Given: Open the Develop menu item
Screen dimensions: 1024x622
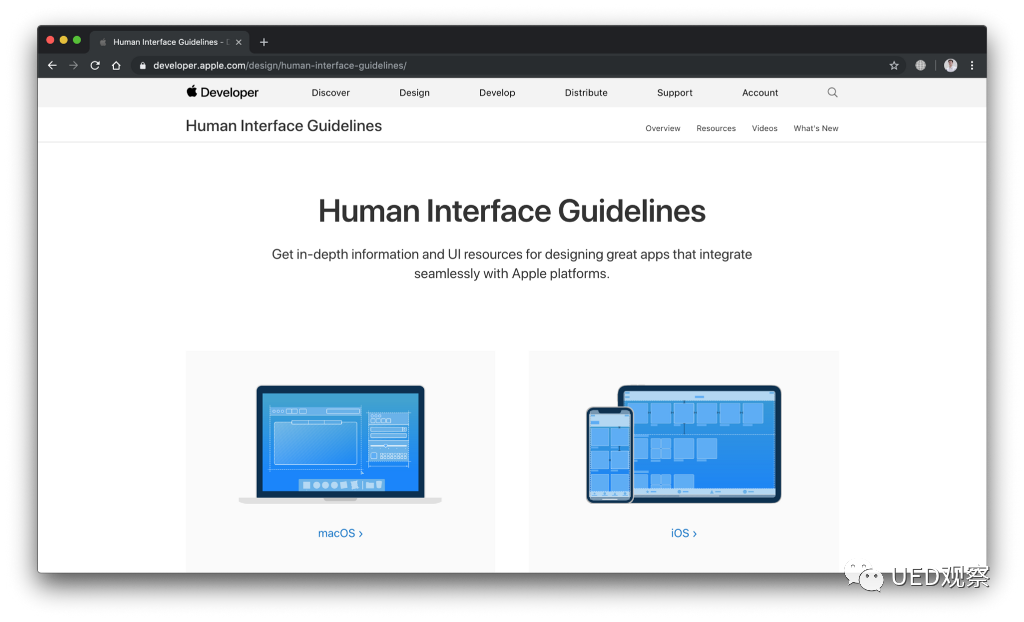Looking at the screenshot, I should pyautogui.click(x=497, y=93).
